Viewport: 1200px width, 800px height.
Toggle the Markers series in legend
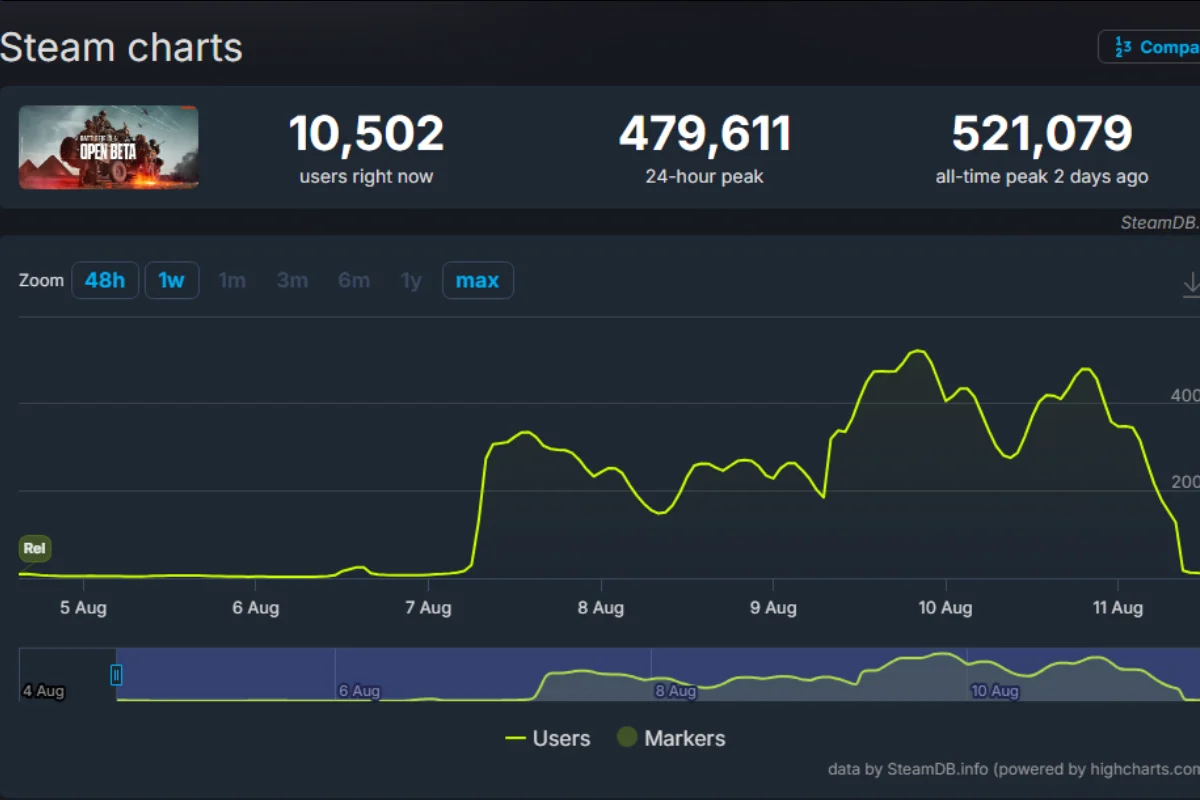pos(671,739)
